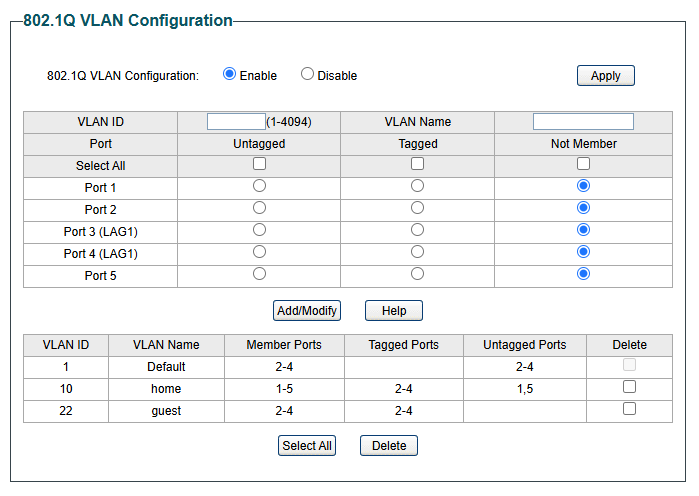Click the Default VLAN delete checkbox
The width and height of the screenshot is (699, 496).
point(629,365)
